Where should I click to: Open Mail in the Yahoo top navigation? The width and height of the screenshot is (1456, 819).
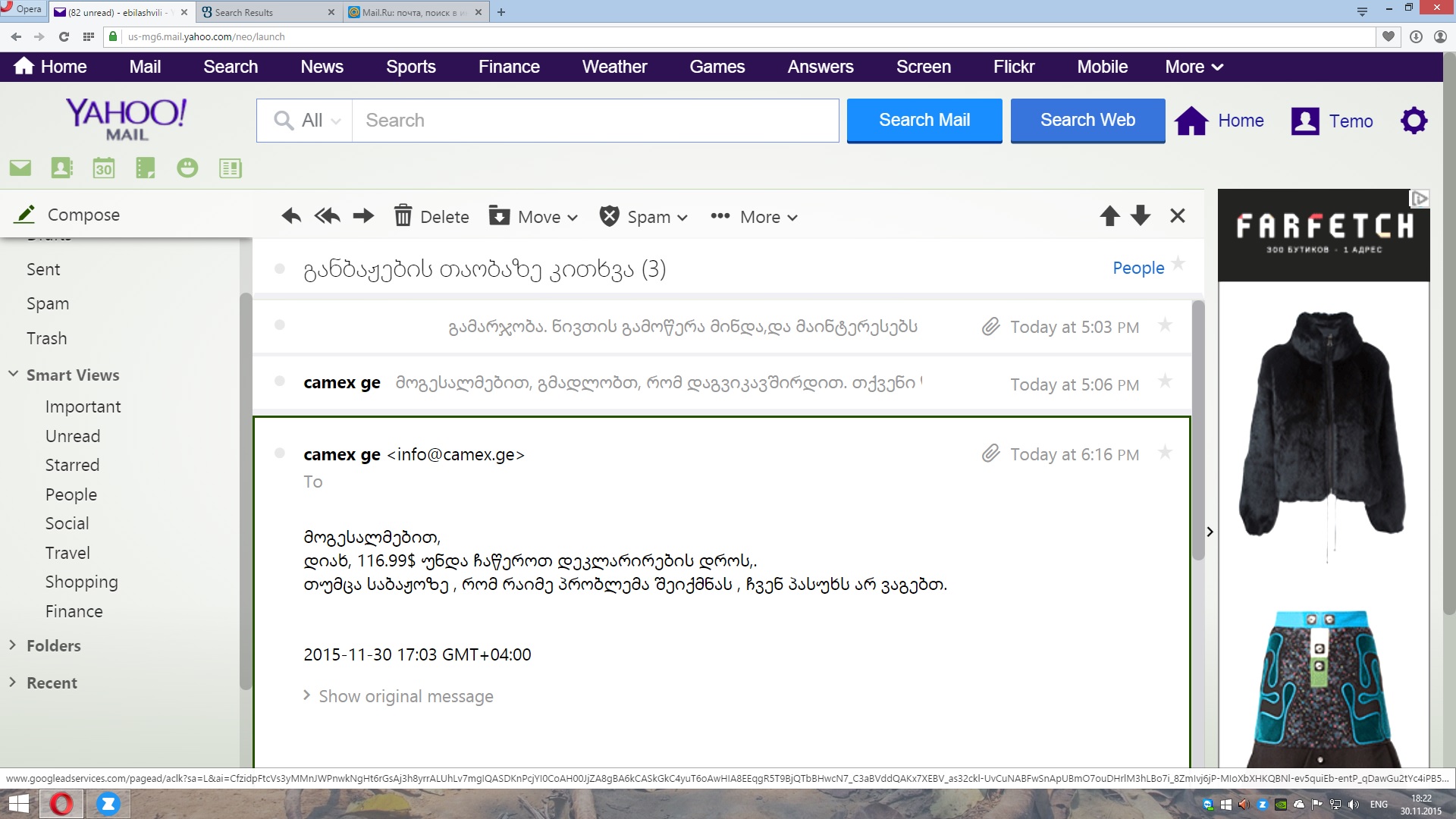click(x=145, y=67)
